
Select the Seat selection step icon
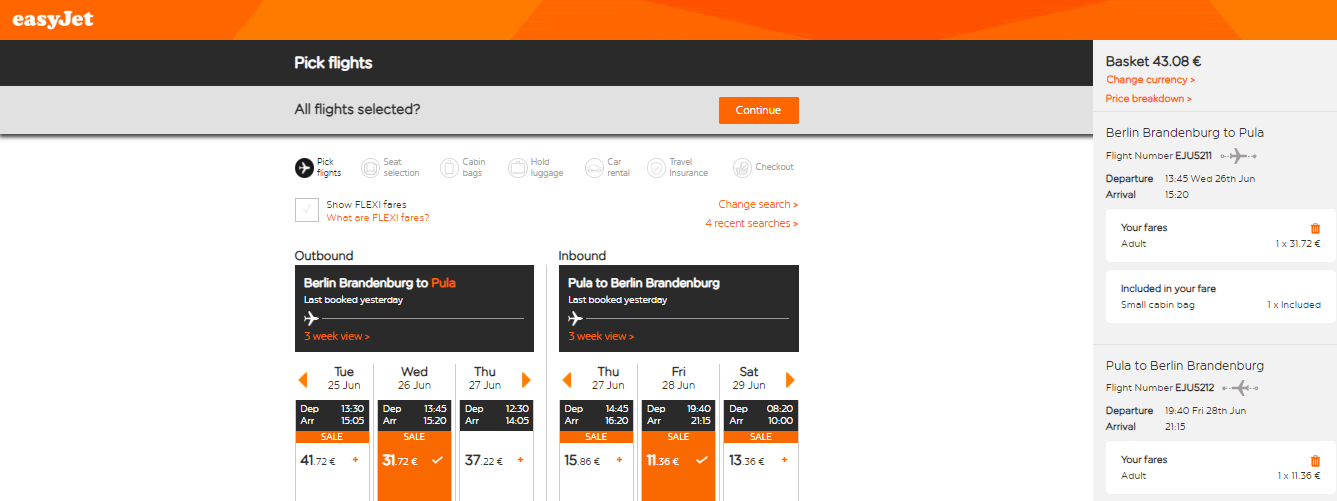(x=370, y=168)
